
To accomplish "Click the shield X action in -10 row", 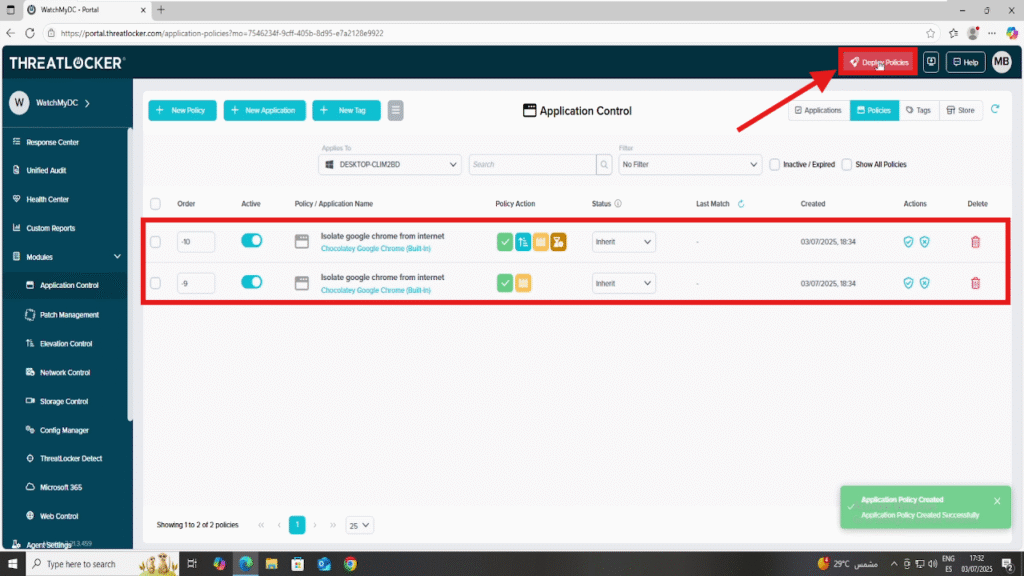I will [925, 242].
